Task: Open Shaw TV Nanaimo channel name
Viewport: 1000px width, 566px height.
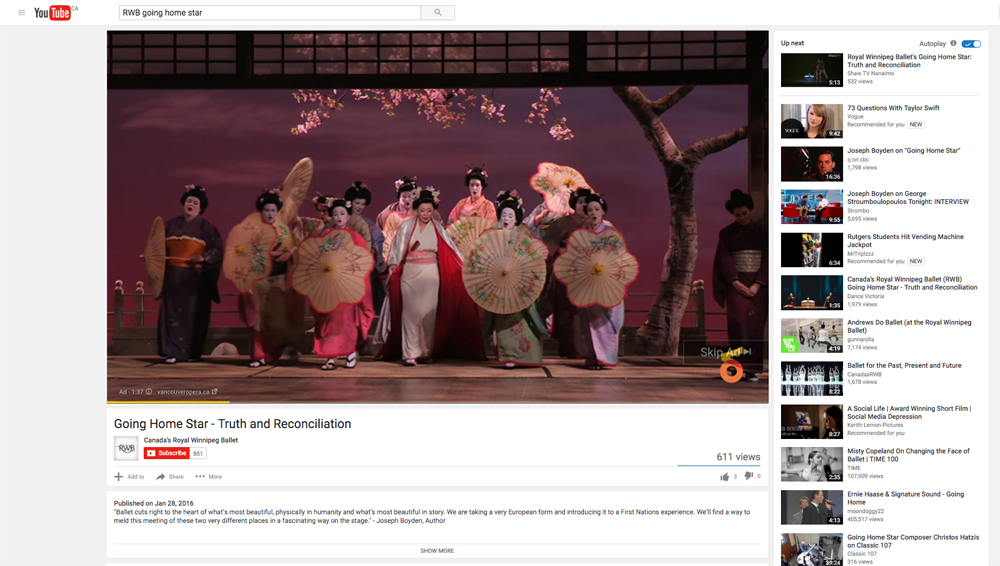Action: tap(871, 73)
